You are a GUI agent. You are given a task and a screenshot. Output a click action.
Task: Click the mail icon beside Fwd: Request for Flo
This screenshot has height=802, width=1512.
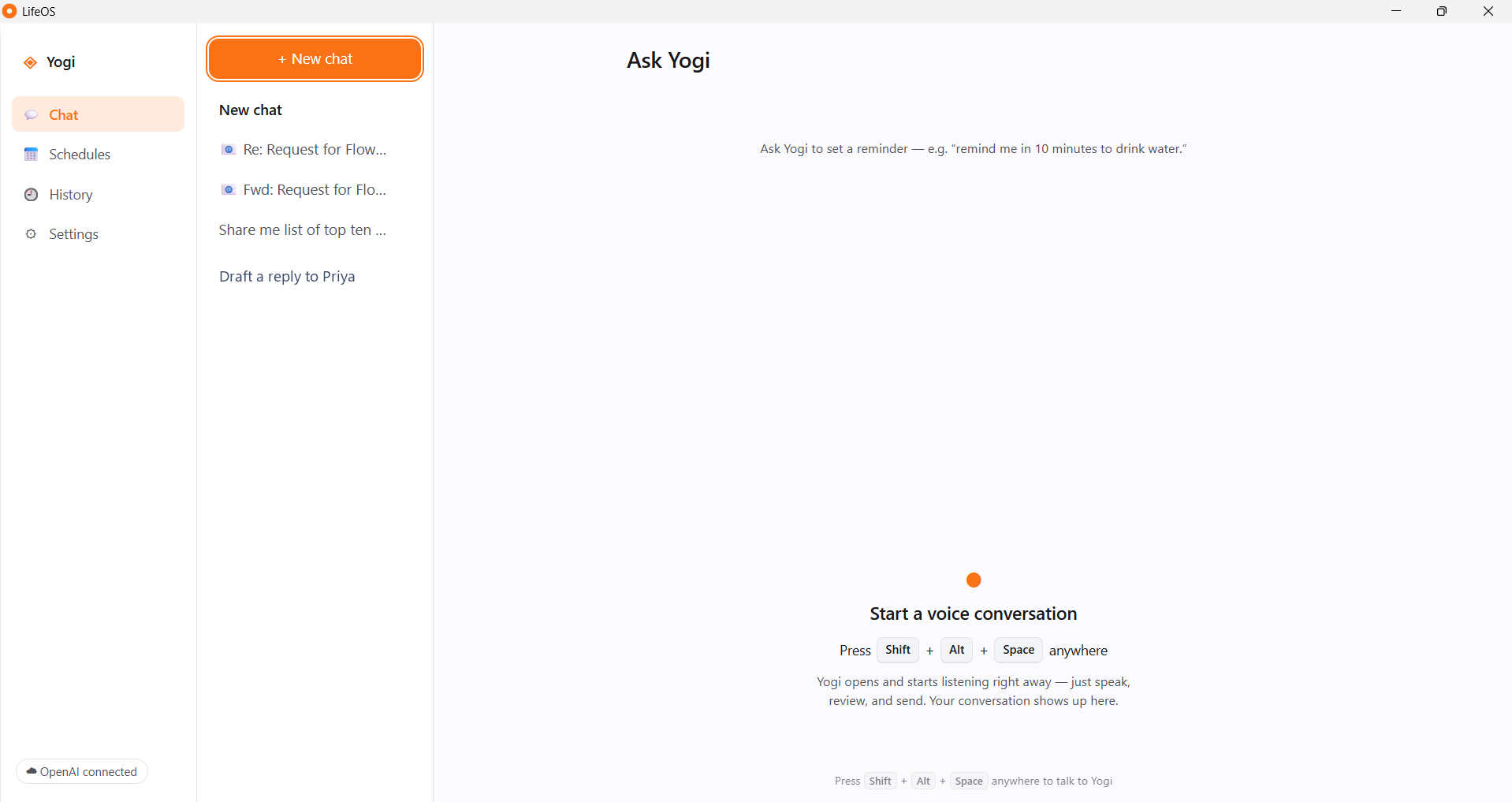coord(229,190)
